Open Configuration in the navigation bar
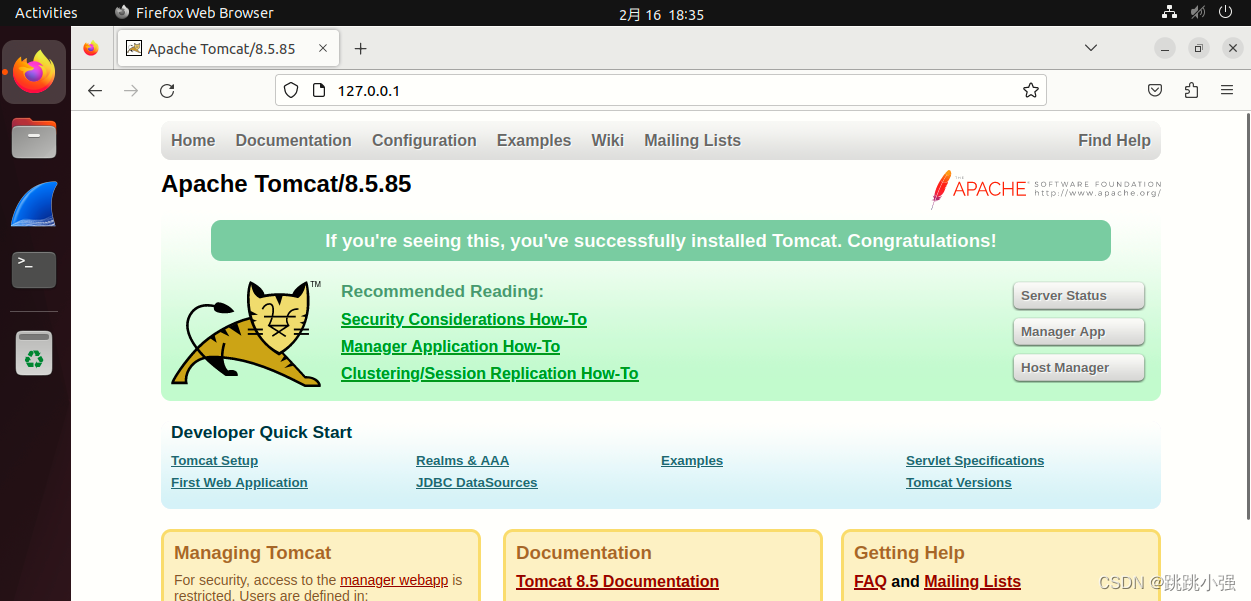This screenshot has width=1251, height=601. click(x=424, y=140)
